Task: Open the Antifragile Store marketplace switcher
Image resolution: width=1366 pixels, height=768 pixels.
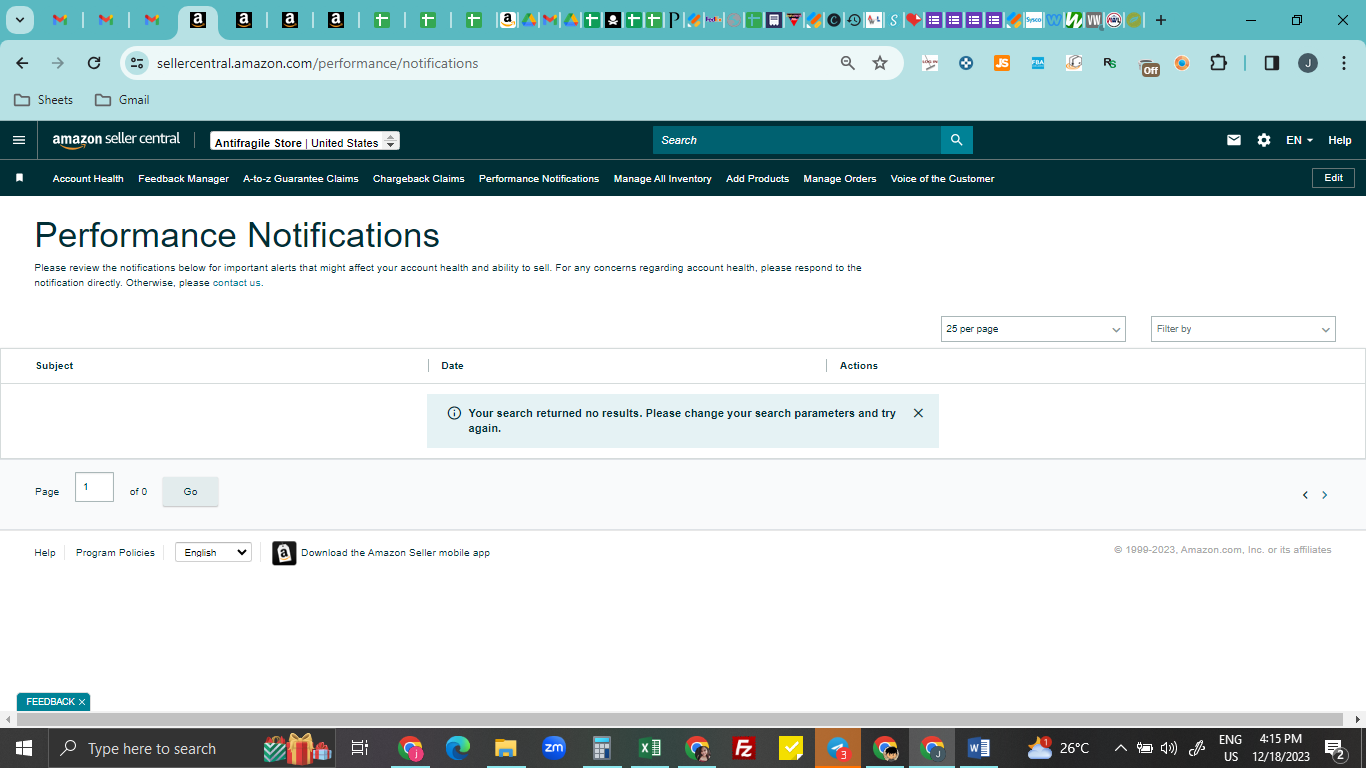Action: click(x=305, y=142)
